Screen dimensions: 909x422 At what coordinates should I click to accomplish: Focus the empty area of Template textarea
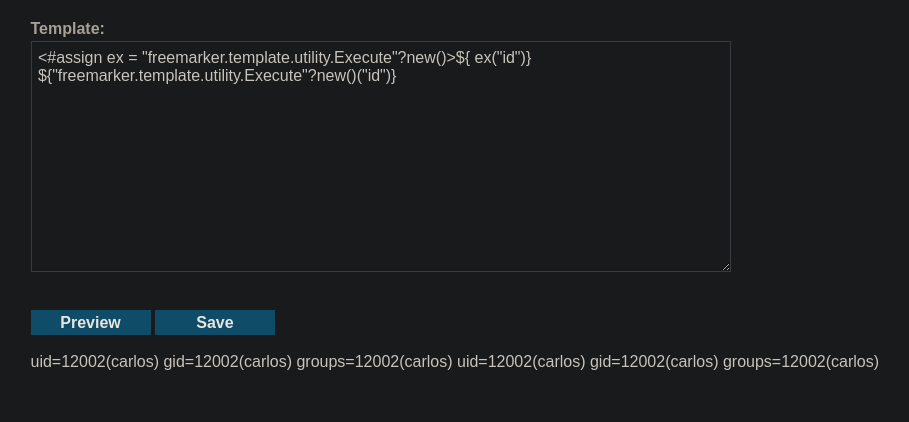click(380, 174)
